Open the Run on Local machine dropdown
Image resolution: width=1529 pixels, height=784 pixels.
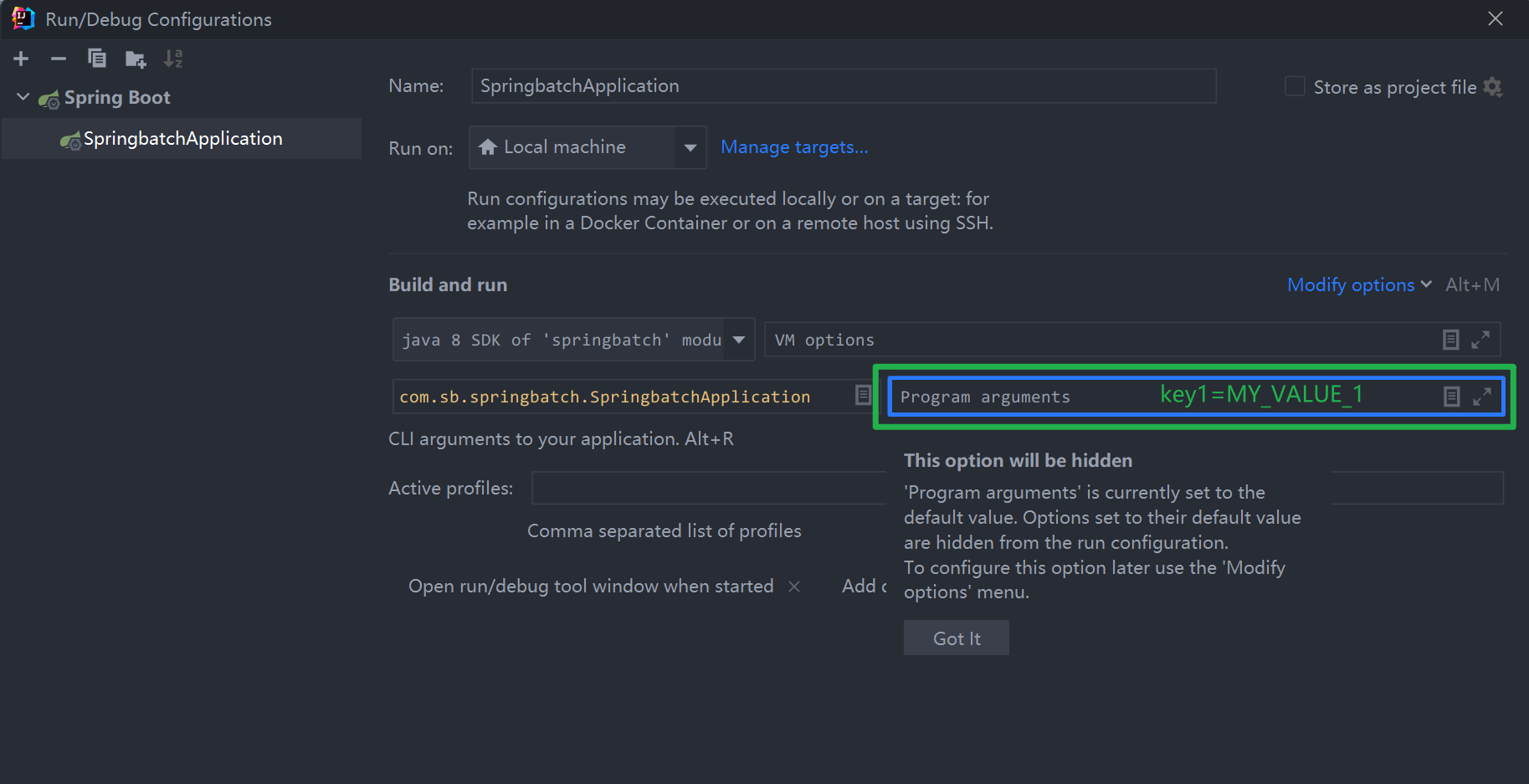690,147
